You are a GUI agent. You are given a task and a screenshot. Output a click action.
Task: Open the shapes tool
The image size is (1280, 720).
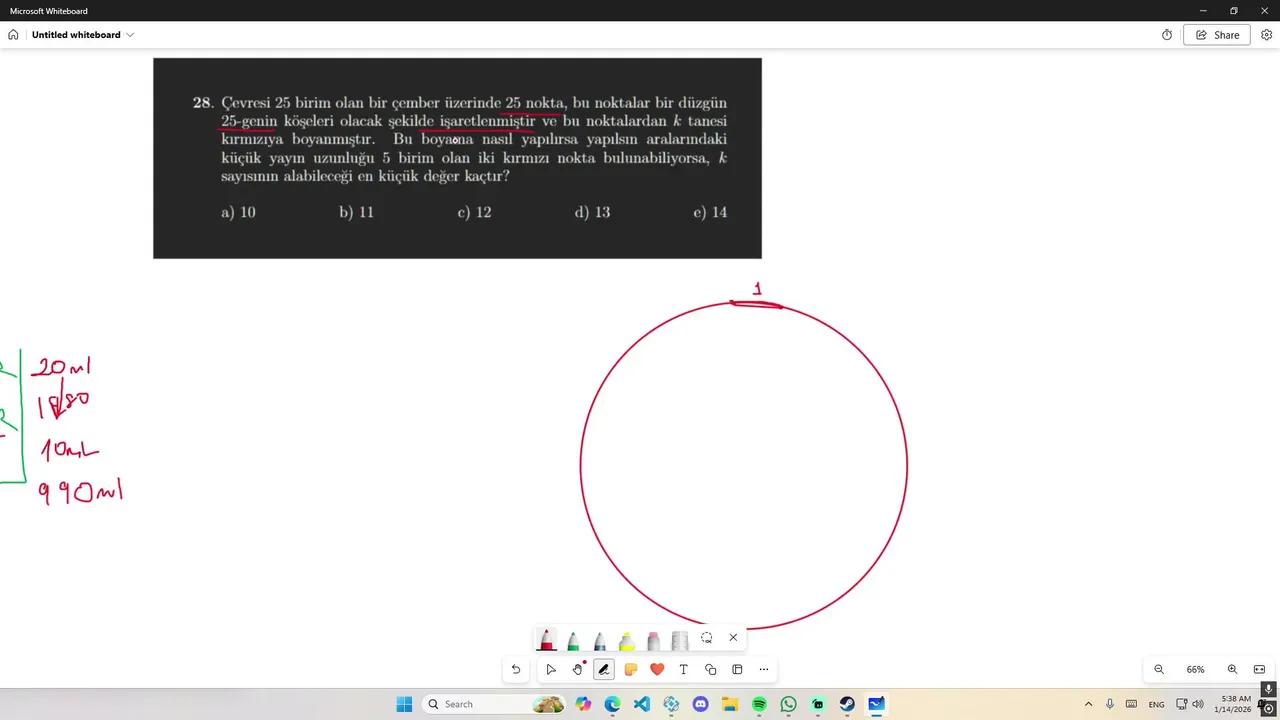[711, 669]
